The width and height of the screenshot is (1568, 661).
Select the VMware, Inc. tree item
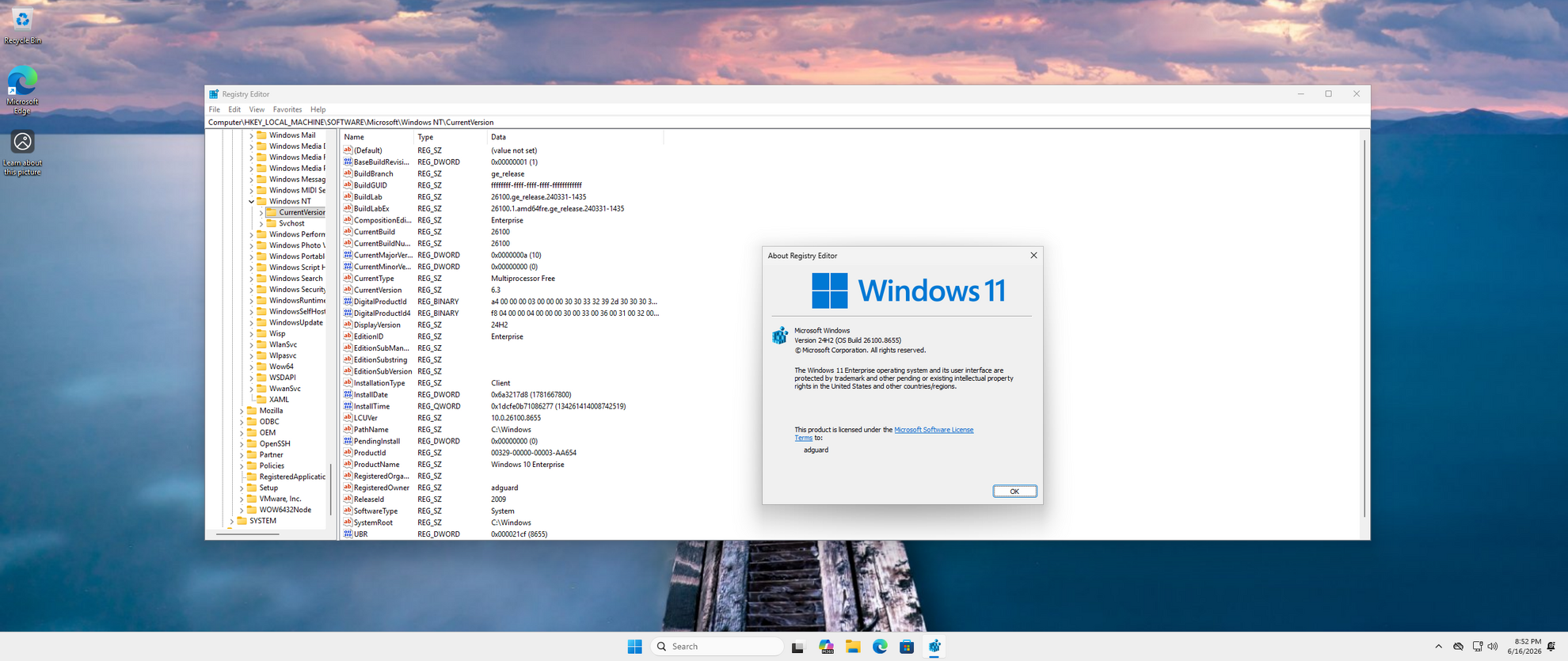280,499
